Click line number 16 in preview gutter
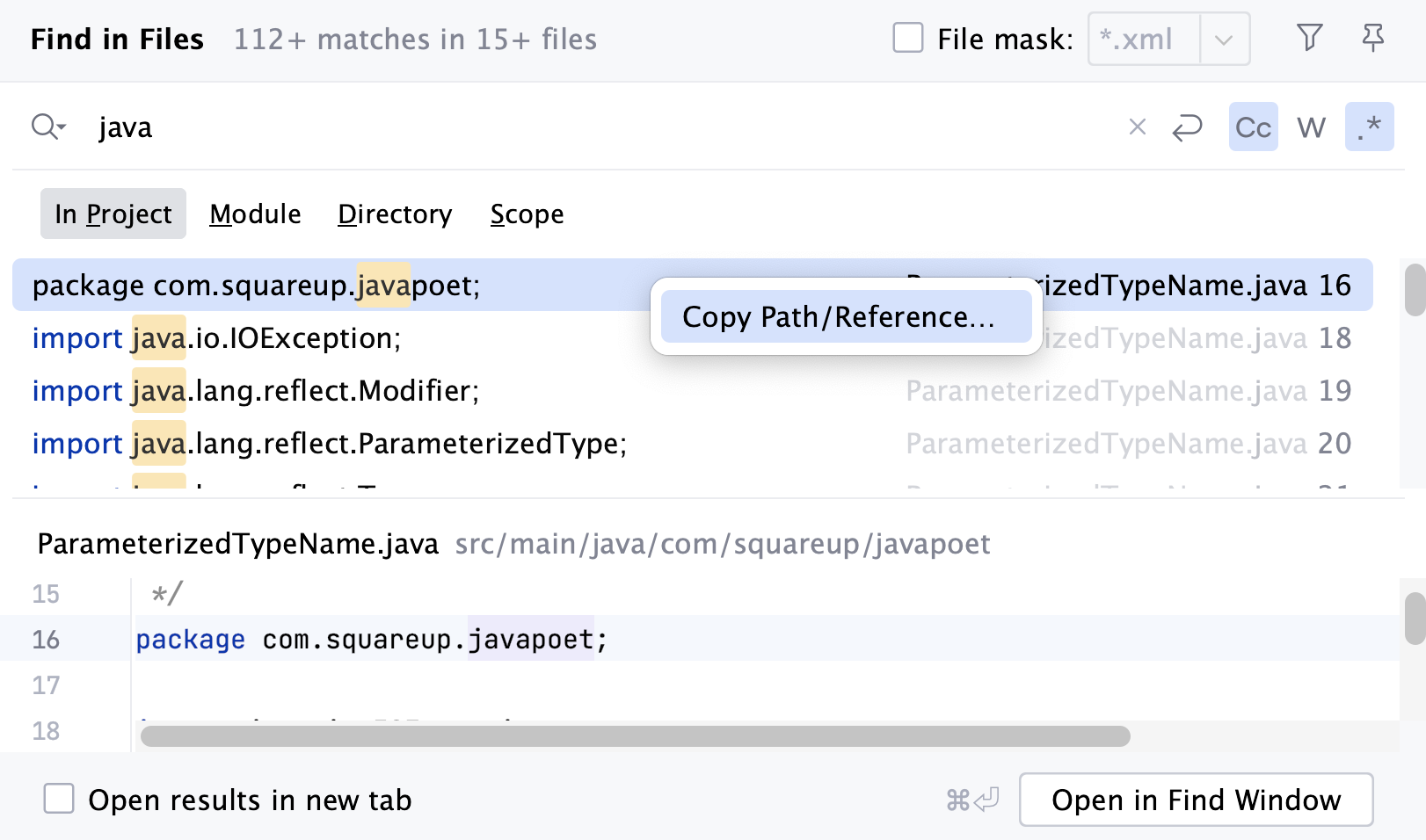 point(46,639)
